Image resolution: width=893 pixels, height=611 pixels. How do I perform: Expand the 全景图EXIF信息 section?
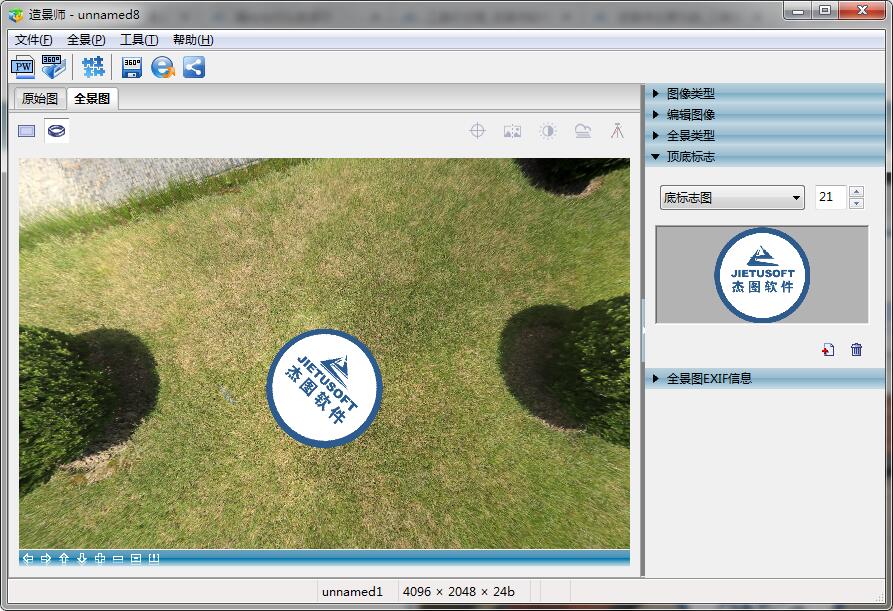pyautogui.click(x=765, y=378)
